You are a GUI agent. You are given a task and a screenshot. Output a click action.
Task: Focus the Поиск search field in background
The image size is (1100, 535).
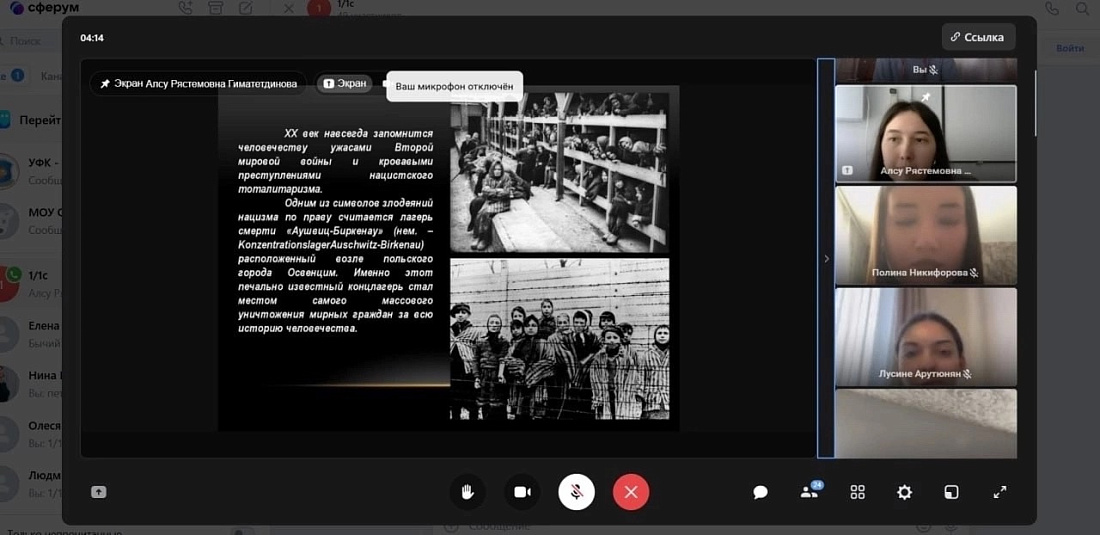coord(31,41)
